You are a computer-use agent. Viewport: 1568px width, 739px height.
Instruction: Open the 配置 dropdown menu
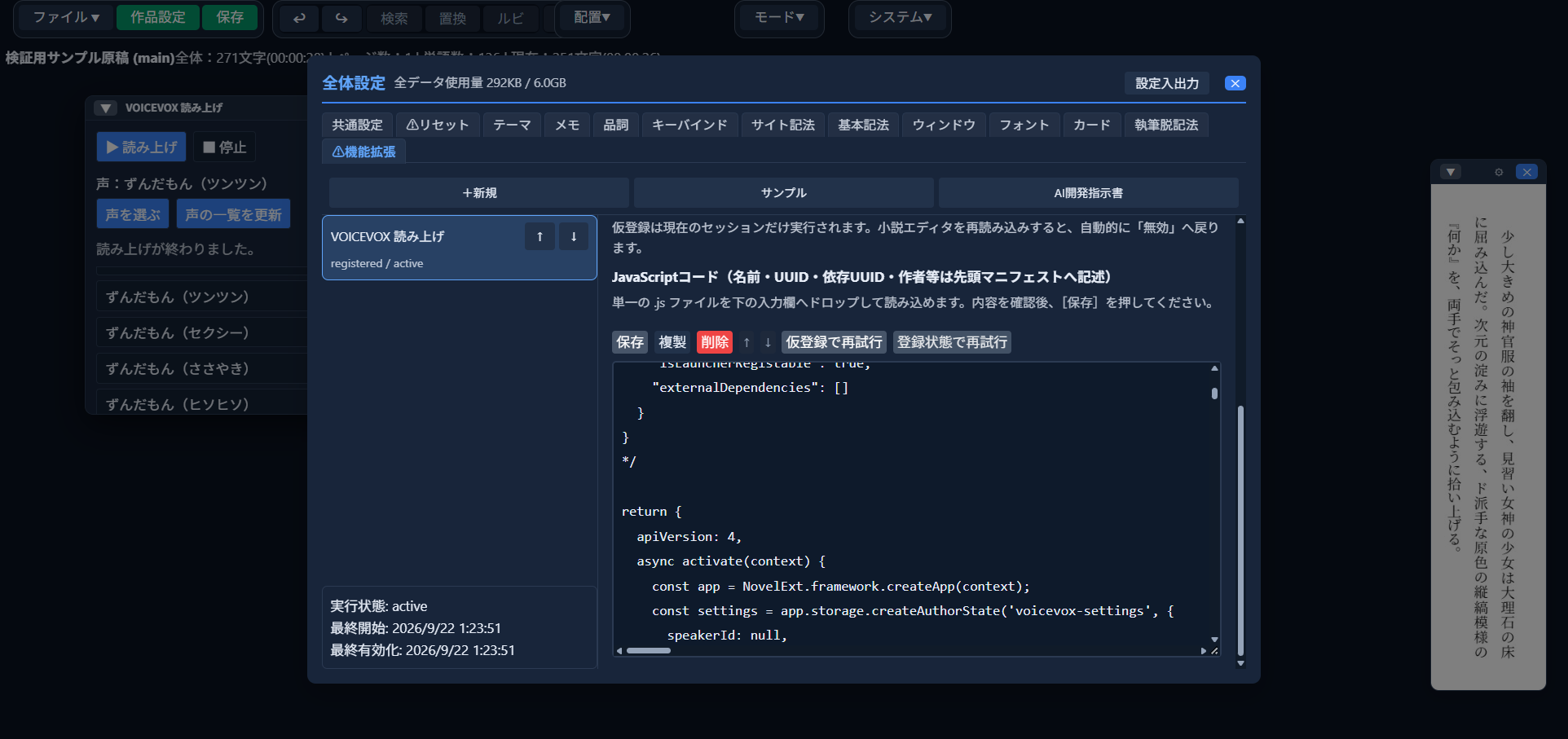tap(592, 17)
